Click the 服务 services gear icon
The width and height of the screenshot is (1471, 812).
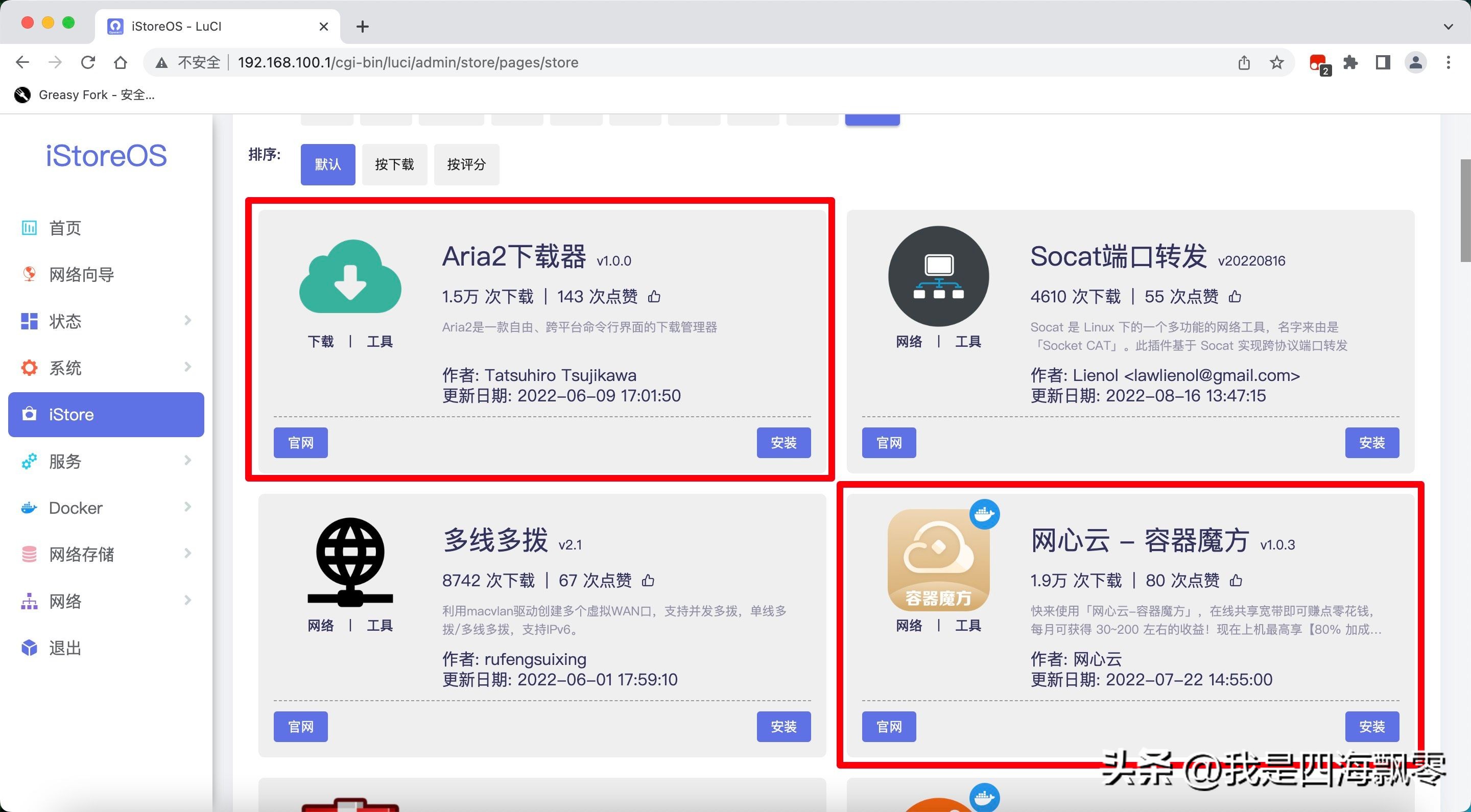coord(29,461)
